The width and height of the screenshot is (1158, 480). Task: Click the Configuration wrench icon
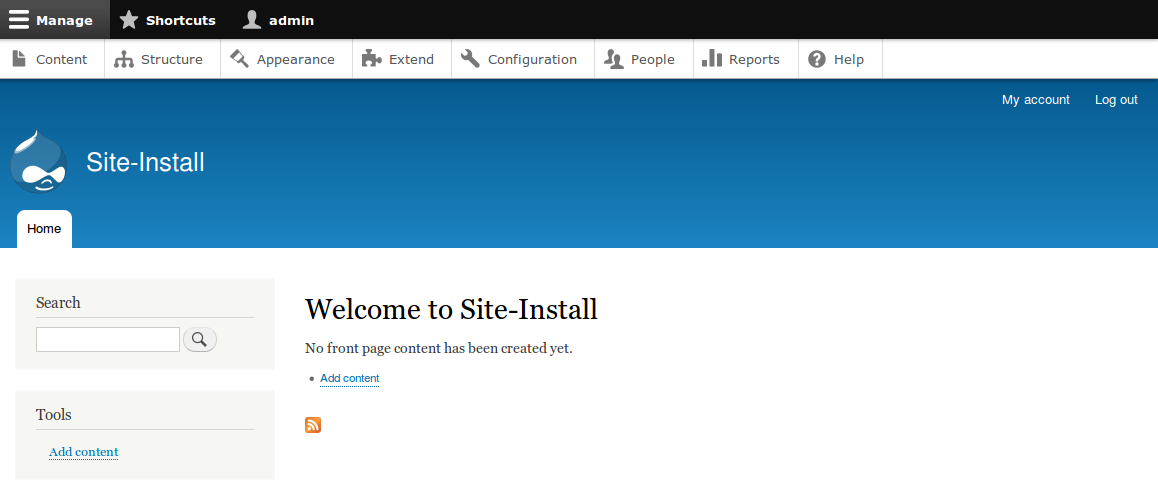tap(470, 59)
